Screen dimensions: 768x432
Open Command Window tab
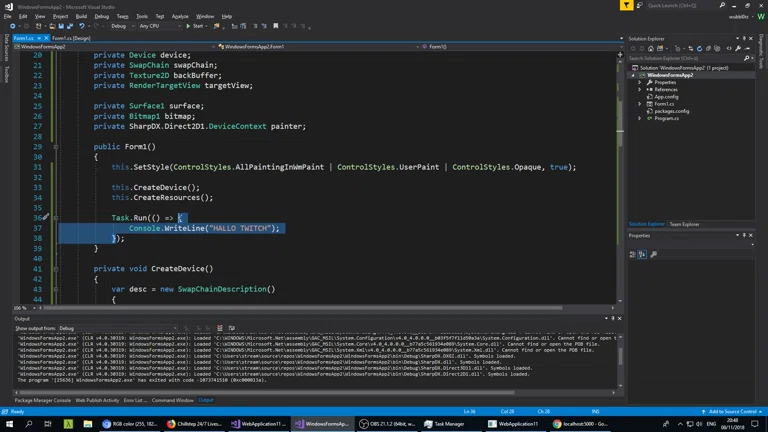(x=172, y=400)
